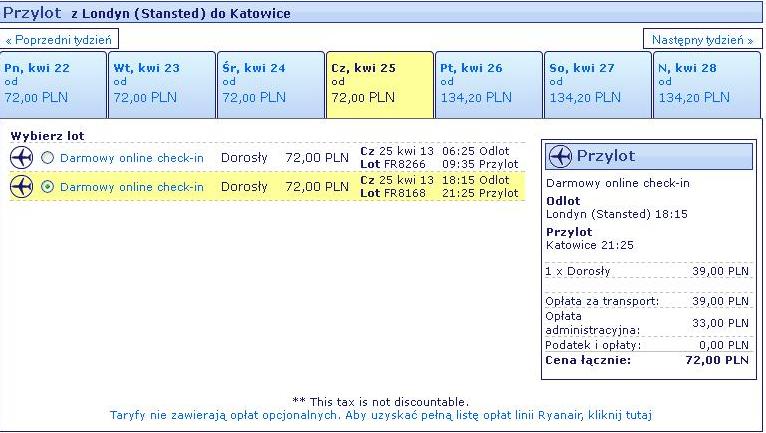Switch to the N, kwi 28 date tab
This screenshot has height=433, width=766.
[x=707, y=85]
